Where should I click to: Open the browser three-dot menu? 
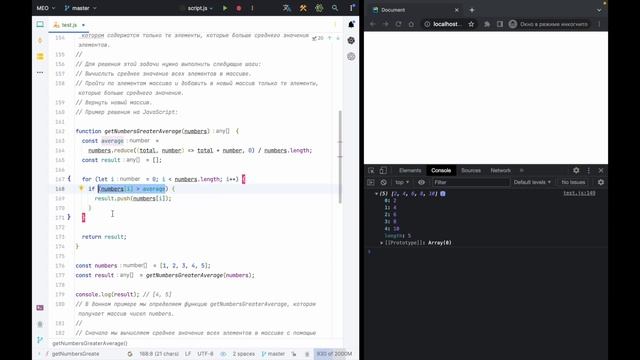point(599,24)
